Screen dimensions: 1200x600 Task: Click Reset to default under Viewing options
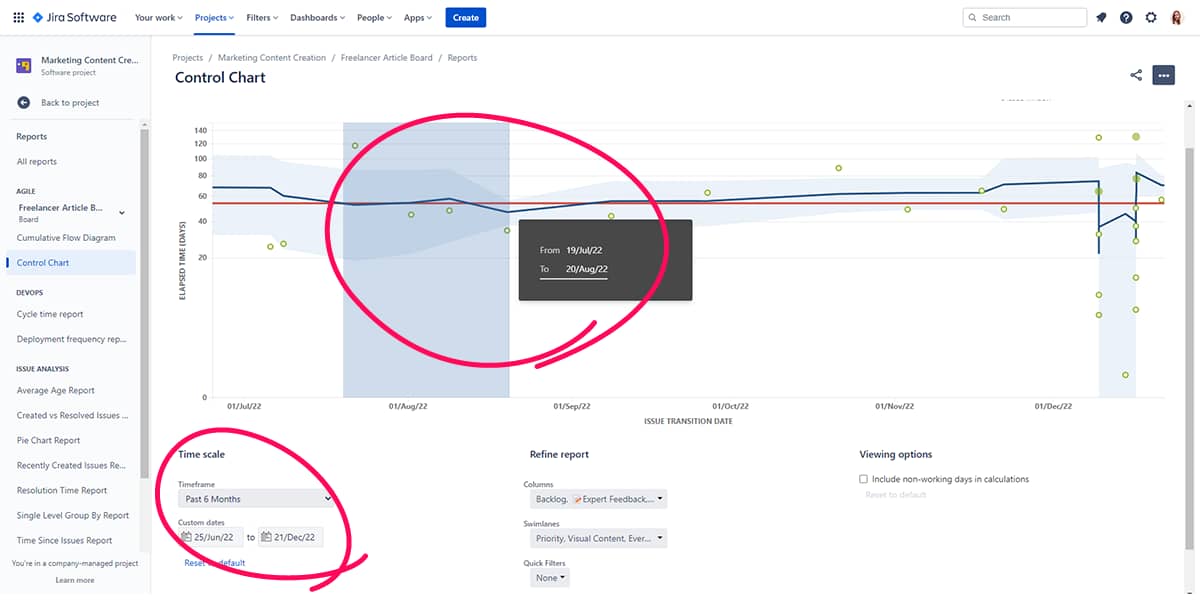click(x=894, y=495)
